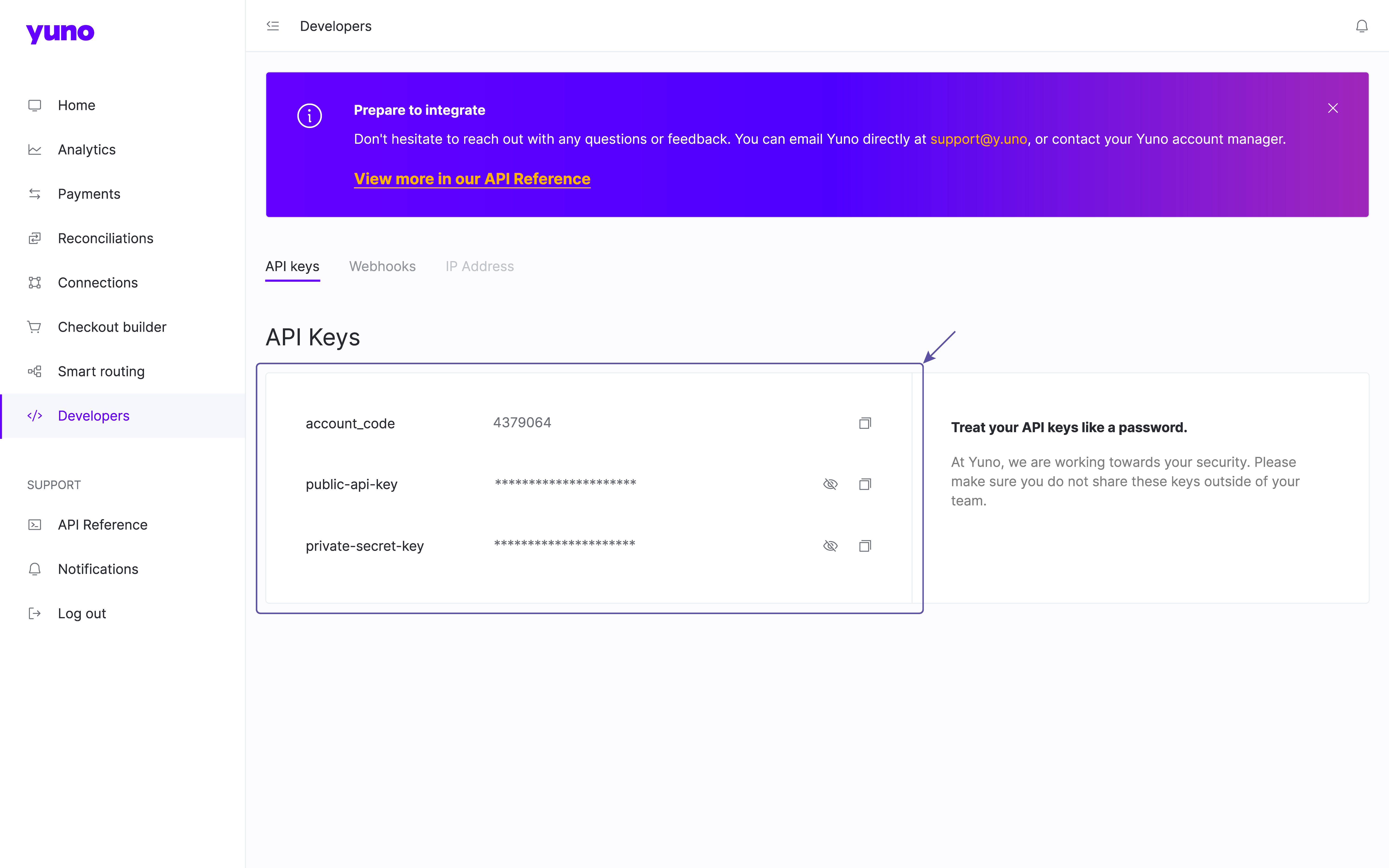Open Connections from the sidebar

[x=97, y=282]
